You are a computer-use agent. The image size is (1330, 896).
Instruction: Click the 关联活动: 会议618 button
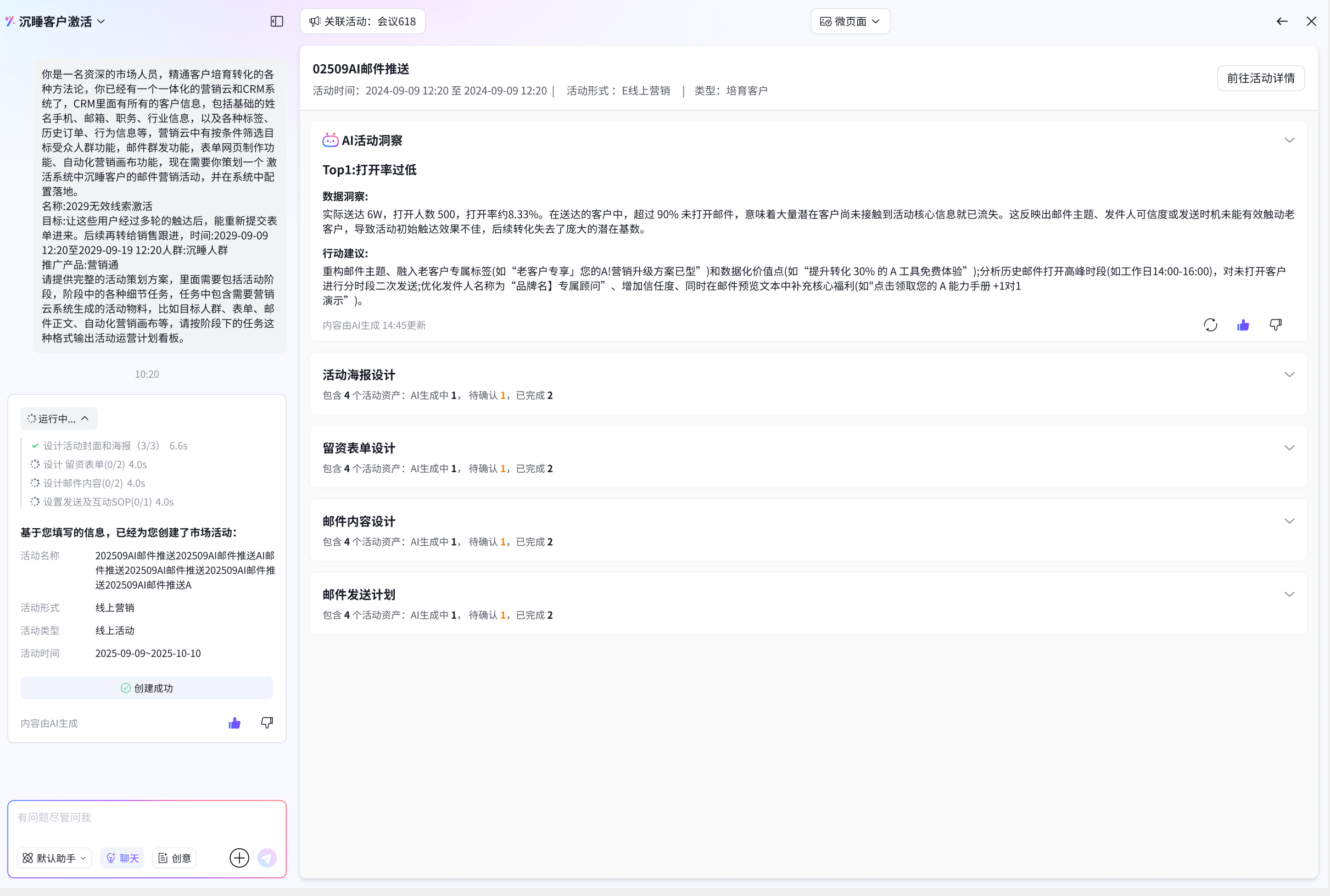(x=362, y=21)
